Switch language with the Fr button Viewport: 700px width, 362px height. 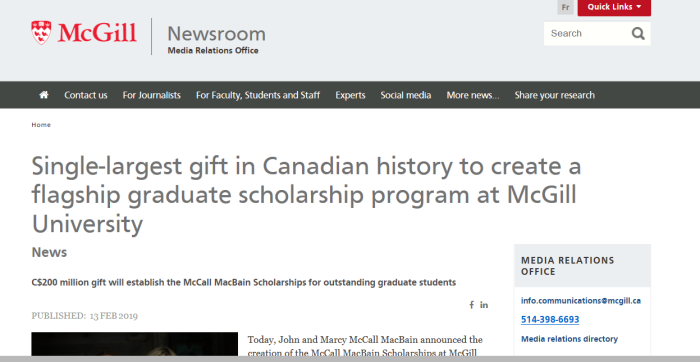coord(565,7)
